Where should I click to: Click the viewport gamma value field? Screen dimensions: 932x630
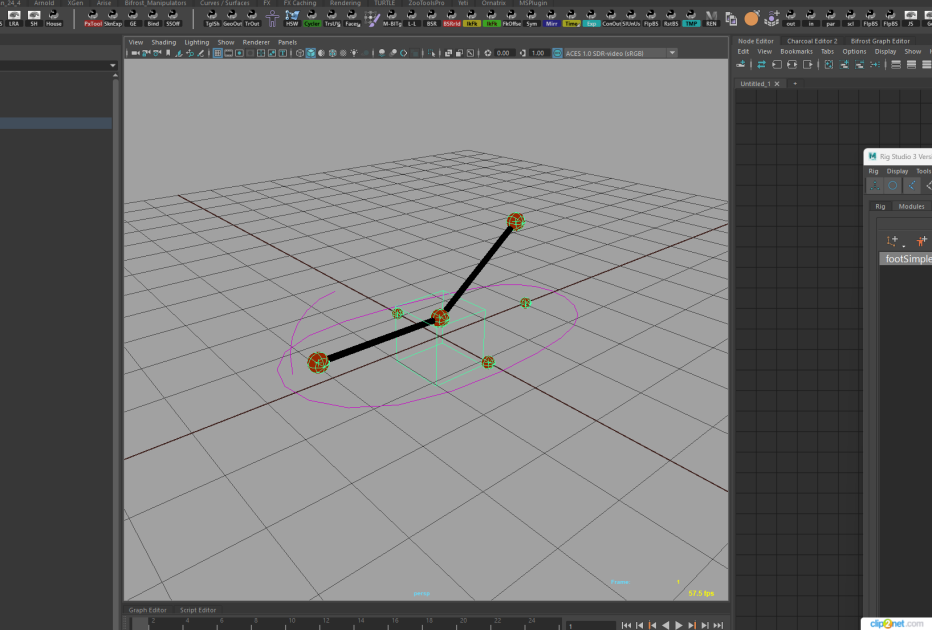point(538,53)
